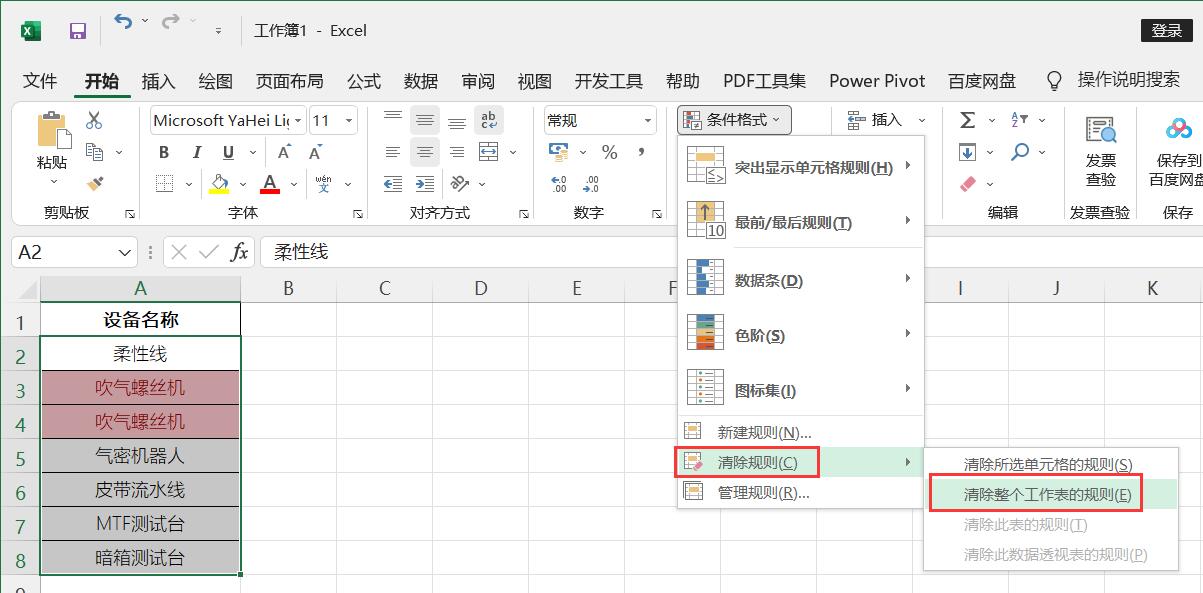Click cell containing 气密机器人
Viewport: 1203px width, 593px height.
[x=140, y=456]
